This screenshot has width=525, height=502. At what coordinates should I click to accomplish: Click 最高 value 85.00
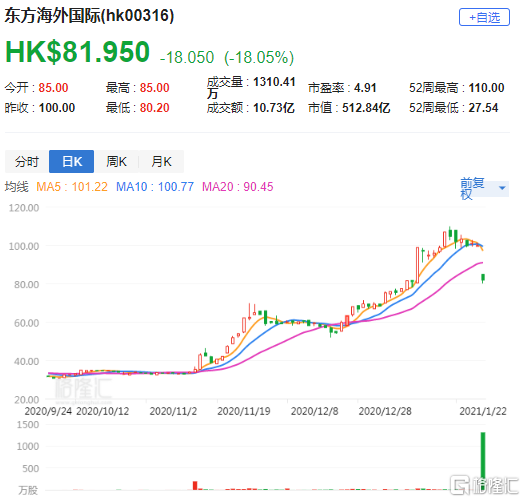[154, 88]
